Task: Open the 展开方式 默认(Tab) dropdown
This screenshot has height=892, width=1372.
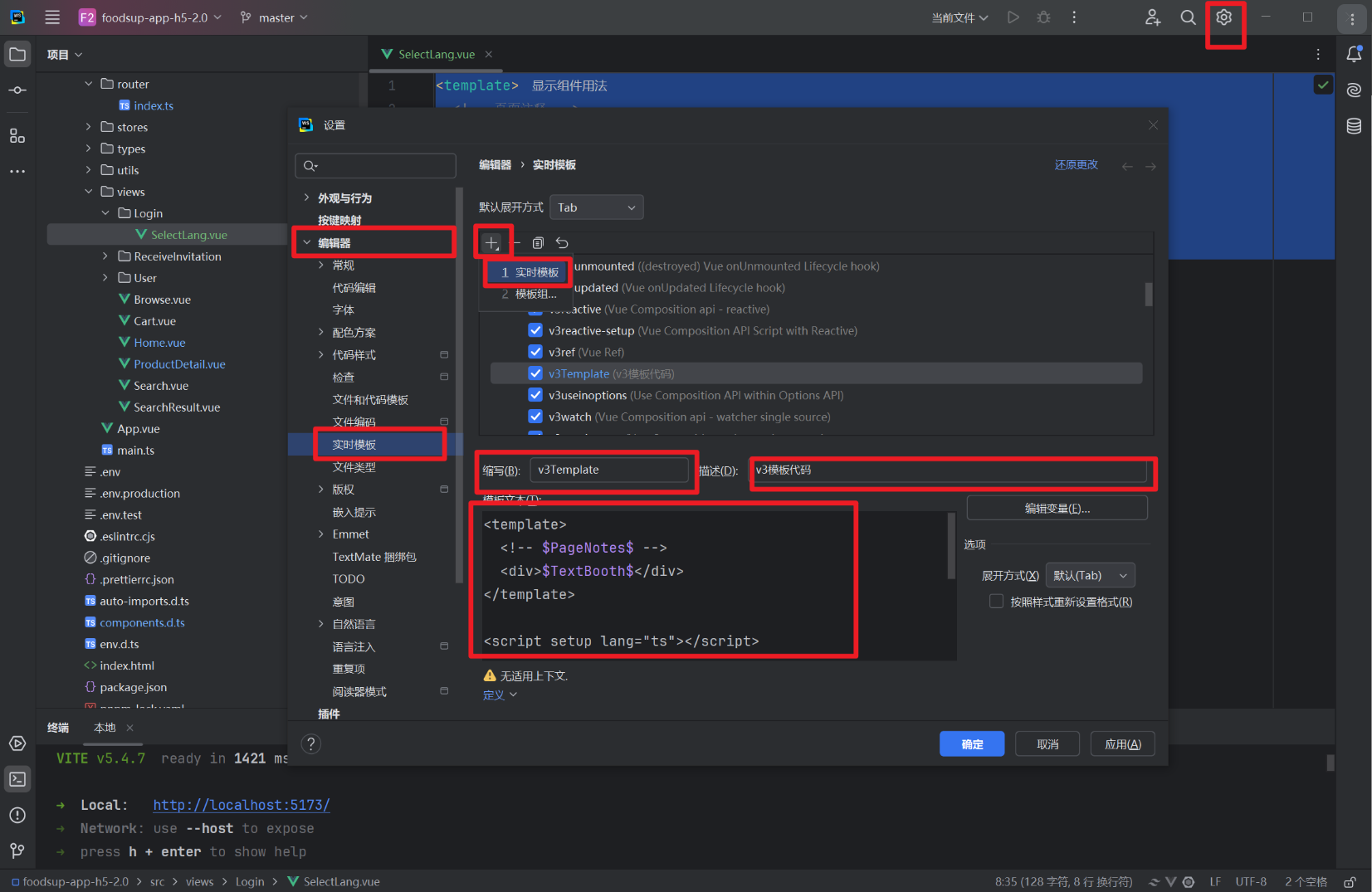Action: (1090, 576)
